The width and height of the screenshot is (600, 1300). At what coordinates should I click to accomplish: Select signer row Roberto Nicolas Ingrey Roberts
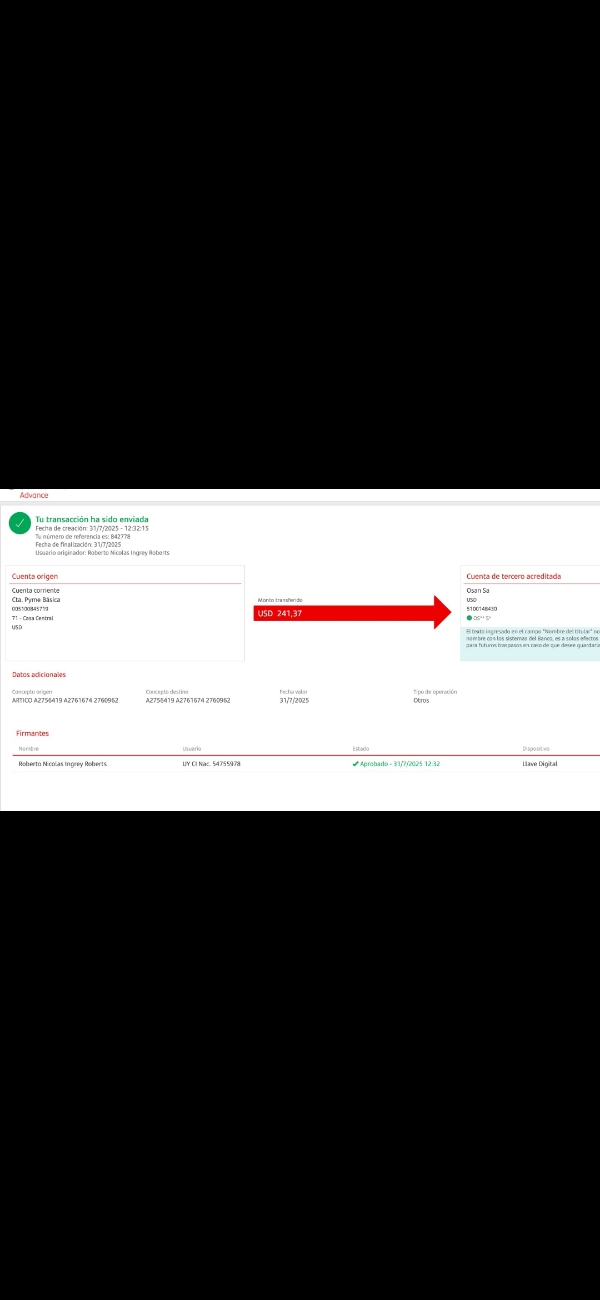(x=62, y=763)
